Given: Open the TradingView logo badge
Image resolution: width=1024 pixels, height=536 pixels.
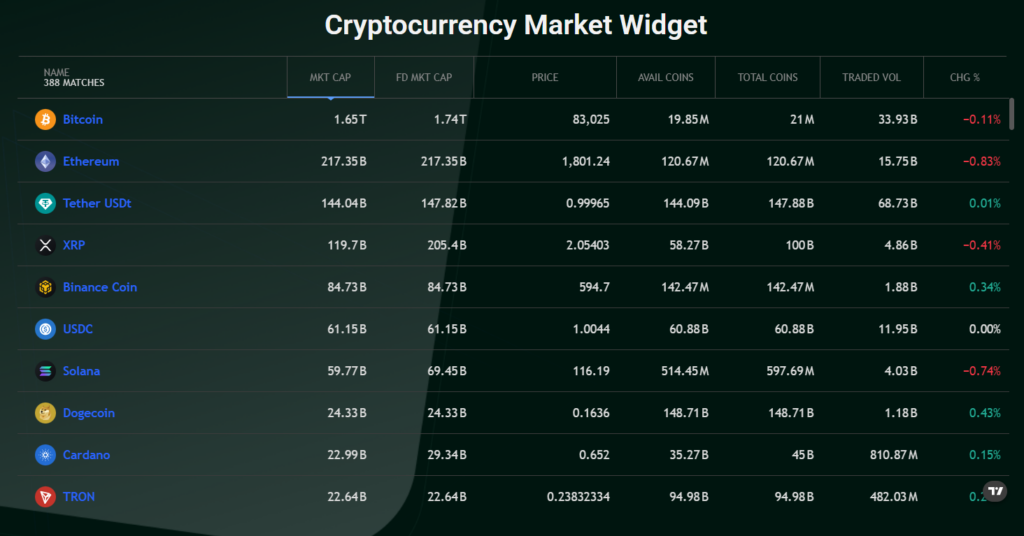Looking at the screenshot, I should pyautogui.click(x=995, y=491).
